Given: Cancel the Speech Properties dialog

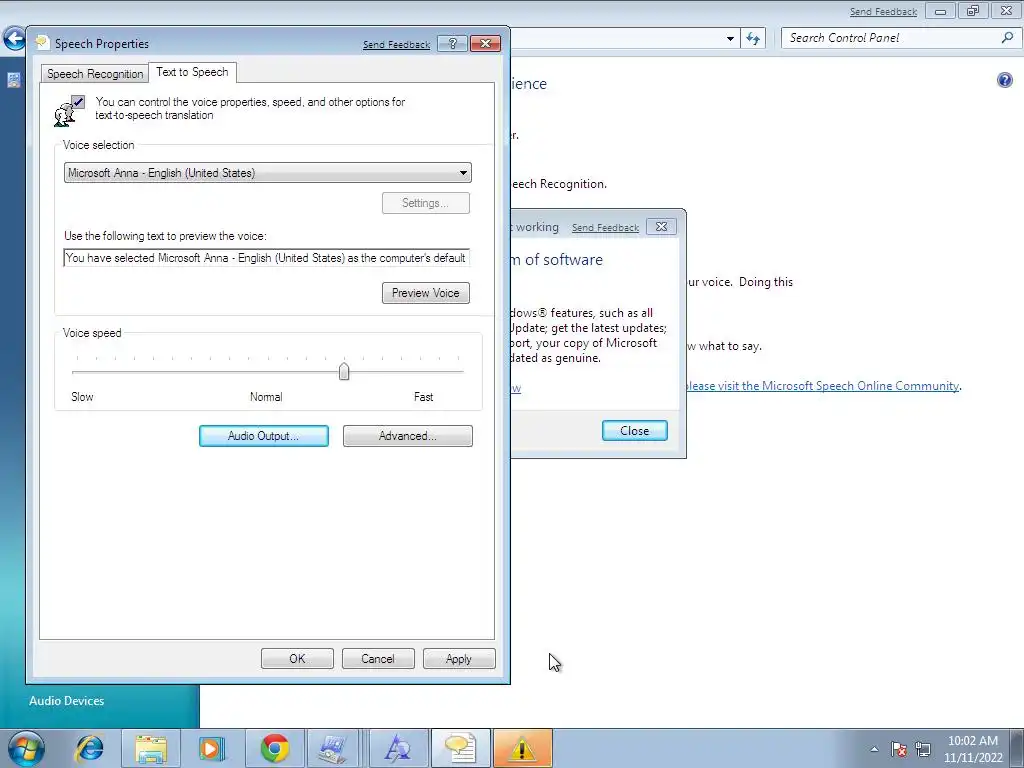Looking at the screenshot, I should (378, 659).
